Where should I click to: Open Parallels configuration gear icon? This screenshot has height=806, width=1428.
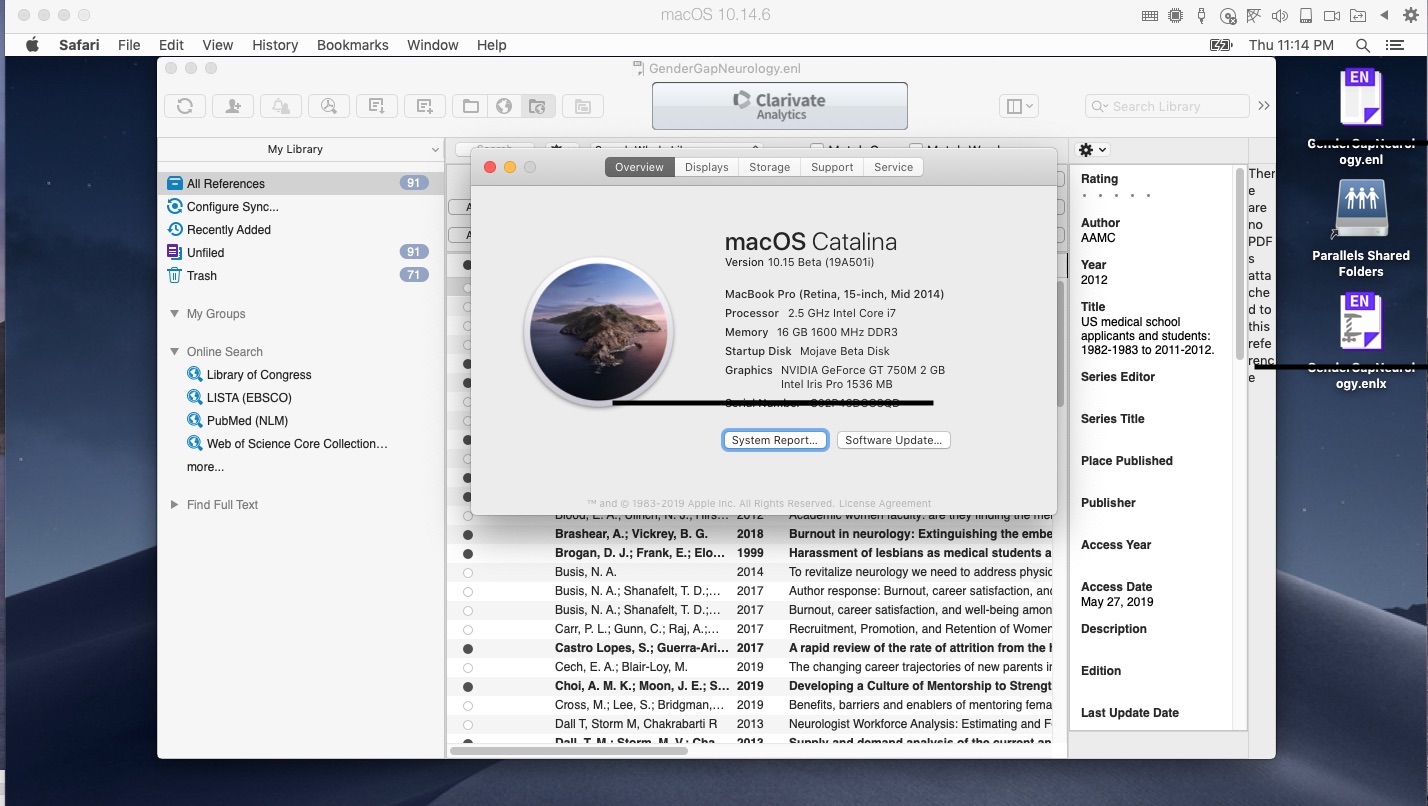pos(1411,16)
